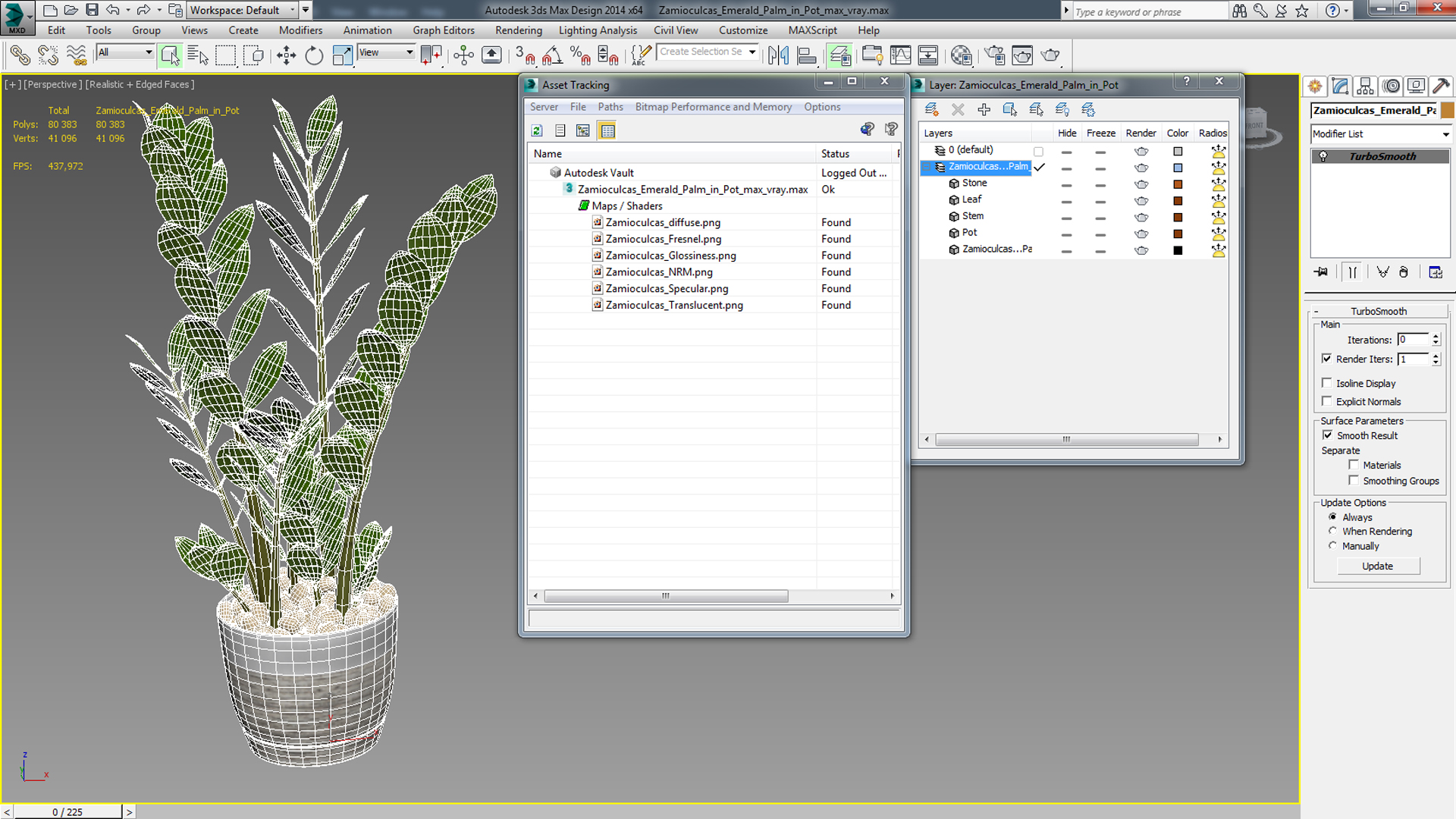Open the Hierarchy command panel tab
The image size is (1456, 819).
point(1365,86)
